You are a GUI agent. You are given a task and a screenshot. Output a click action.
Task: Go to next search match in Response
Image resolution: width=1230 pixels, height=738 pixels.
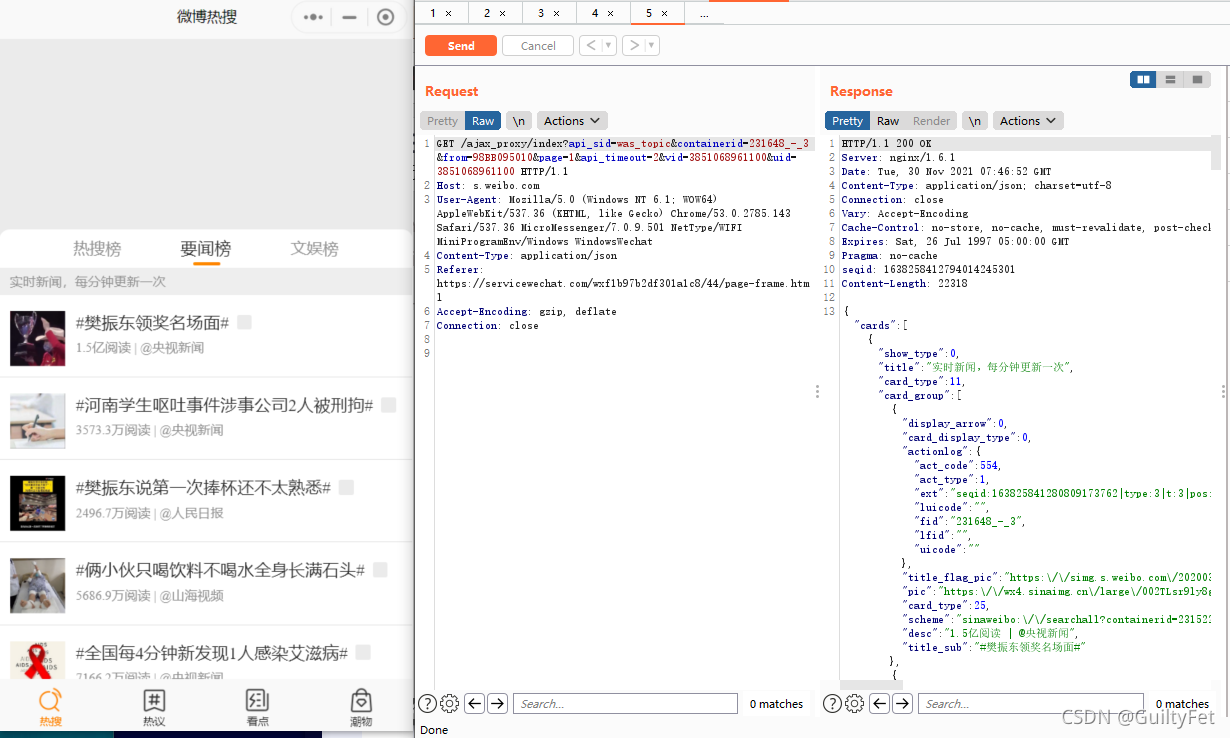pos(902,704)
